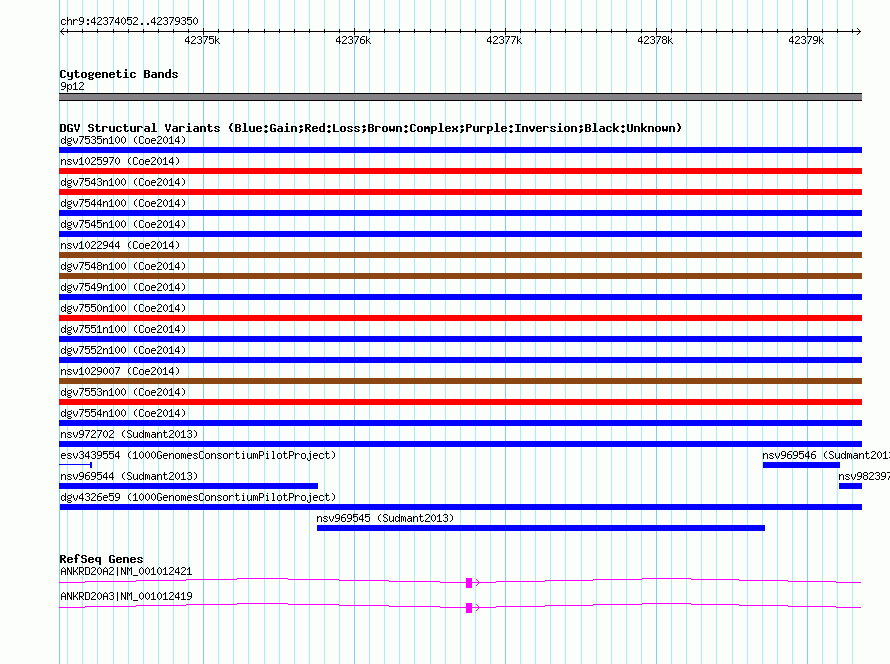Click the 42375k ruler position label
This screenshot has height=664, width=890.
(x=202, y=41)
